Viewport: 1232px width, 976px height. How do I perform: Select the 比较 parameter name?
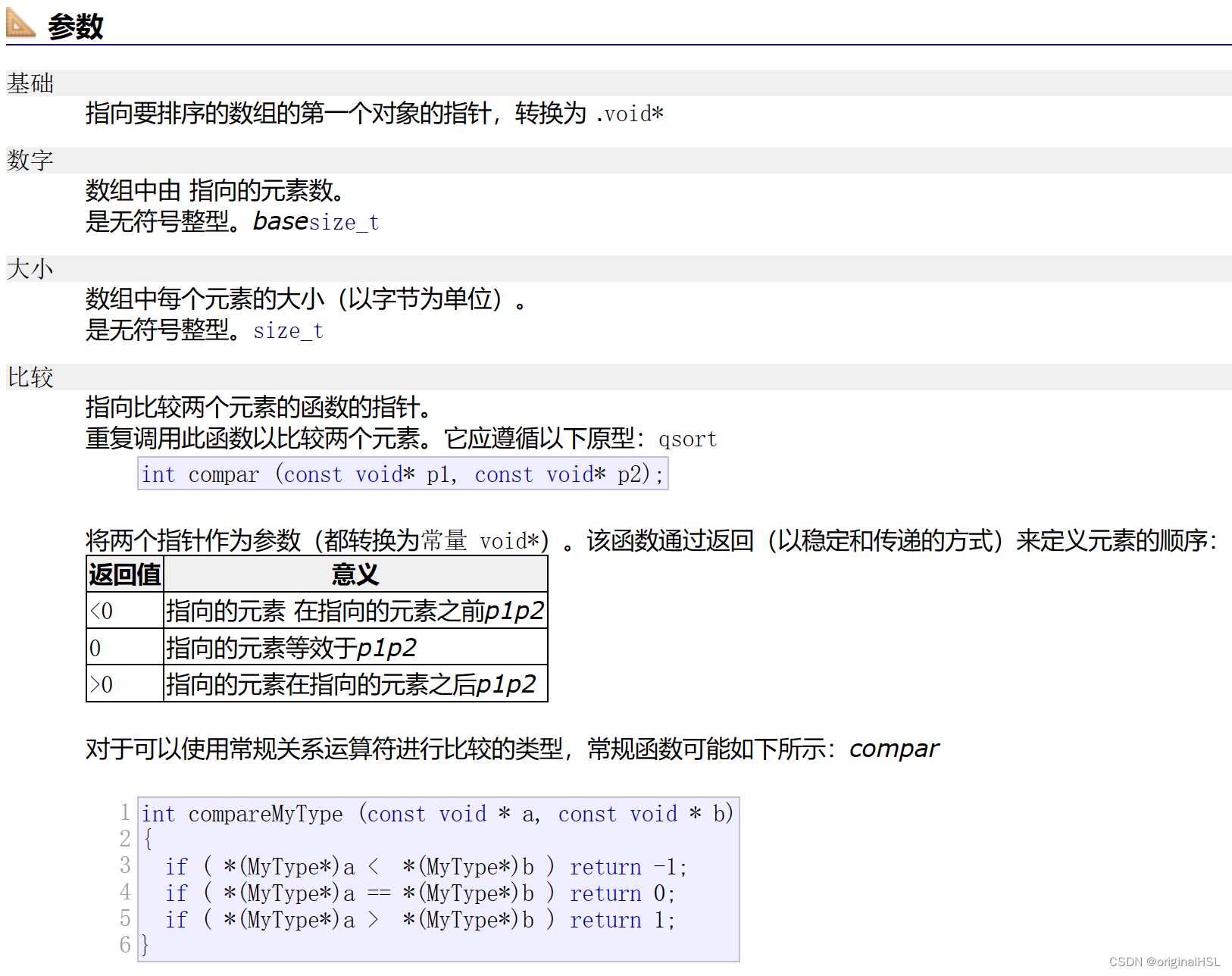tap(30, 377)
